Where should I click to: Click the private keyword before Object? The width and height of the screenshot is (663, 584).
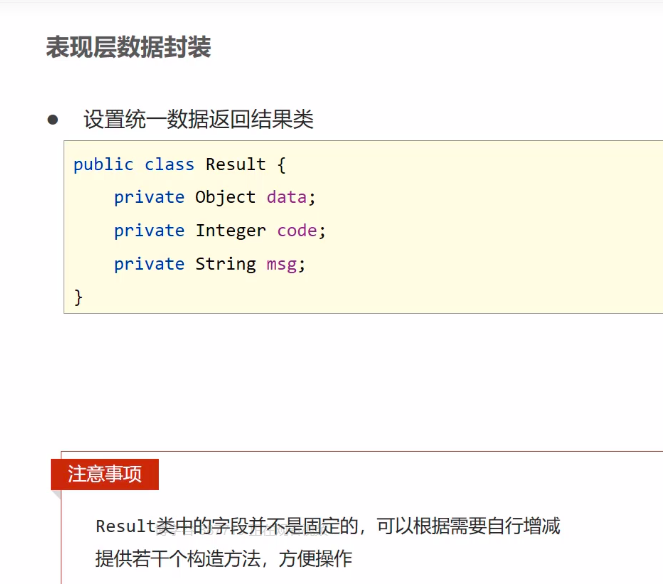tap(149, 197)
